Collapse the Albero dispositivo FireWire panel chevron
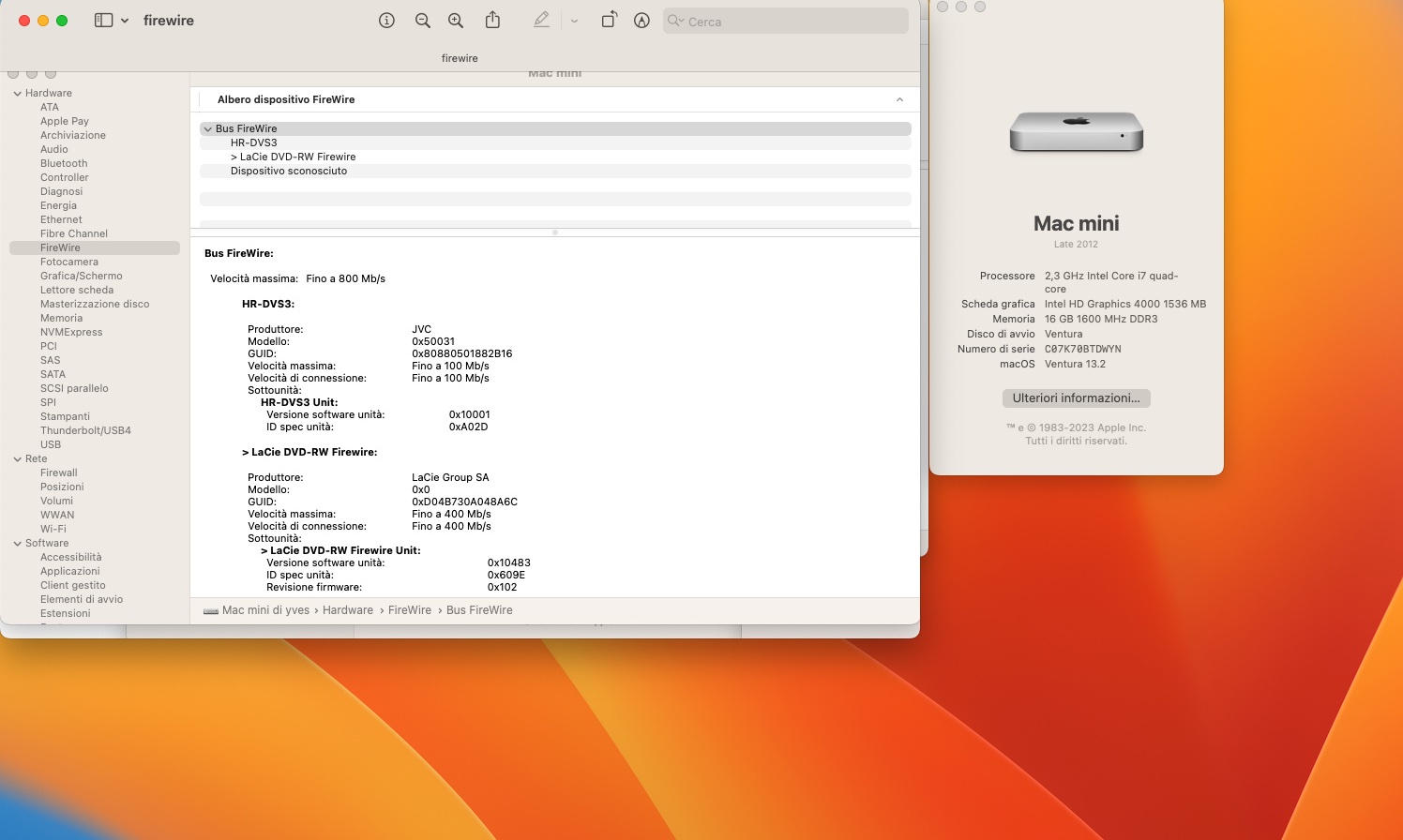 (899, 99)
